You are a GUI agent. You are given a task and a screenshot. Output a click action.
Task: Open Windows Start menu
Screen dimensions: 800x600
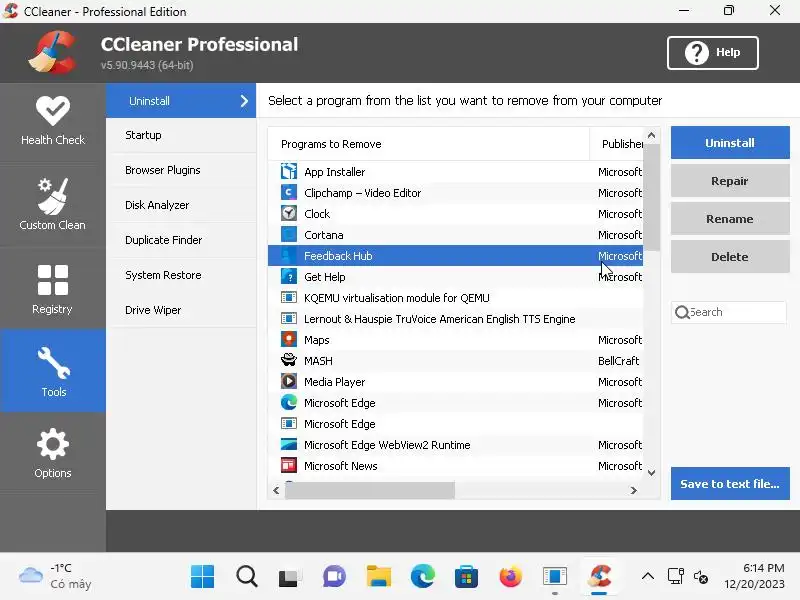(x=203, y=577)
